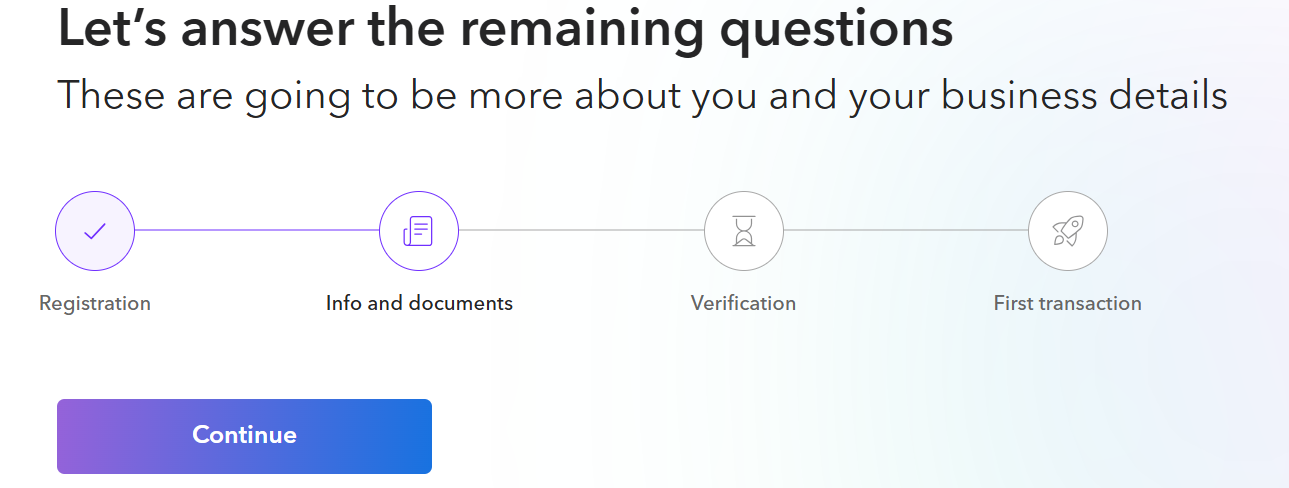Click the gray progress line before First transaction
The height and width of the screenshot is (488, 1289).
[x=905, y=230]
